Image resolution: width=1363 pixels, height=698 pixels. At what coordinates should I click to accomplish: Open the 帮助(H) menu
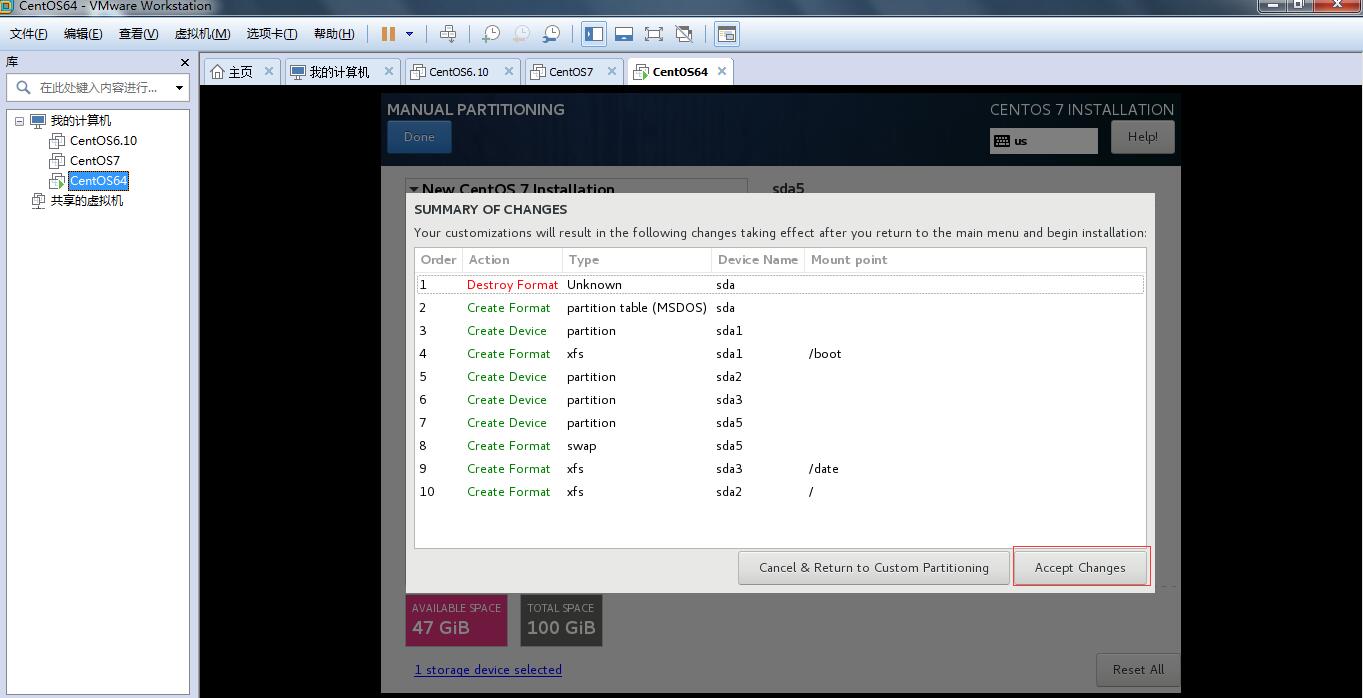click(x=334, y=34)
